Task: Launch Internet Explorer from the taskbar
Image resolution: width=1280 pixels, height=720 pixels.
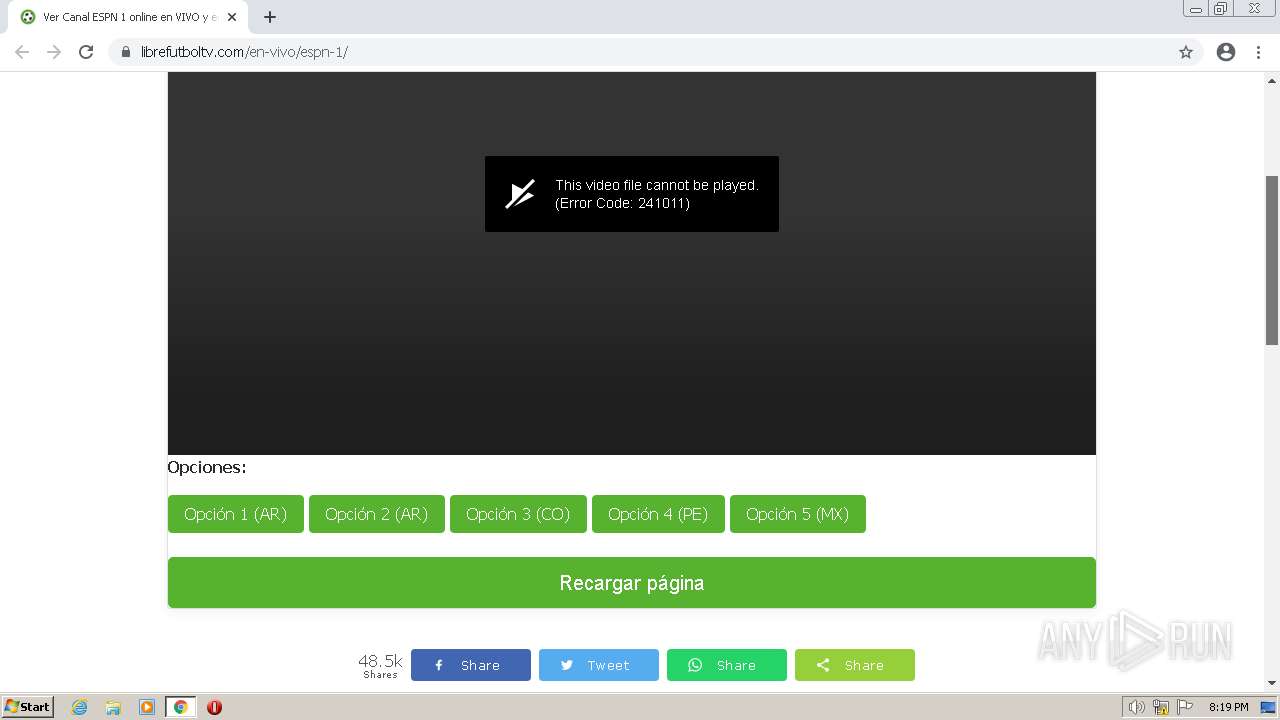Action: [80, 707]
